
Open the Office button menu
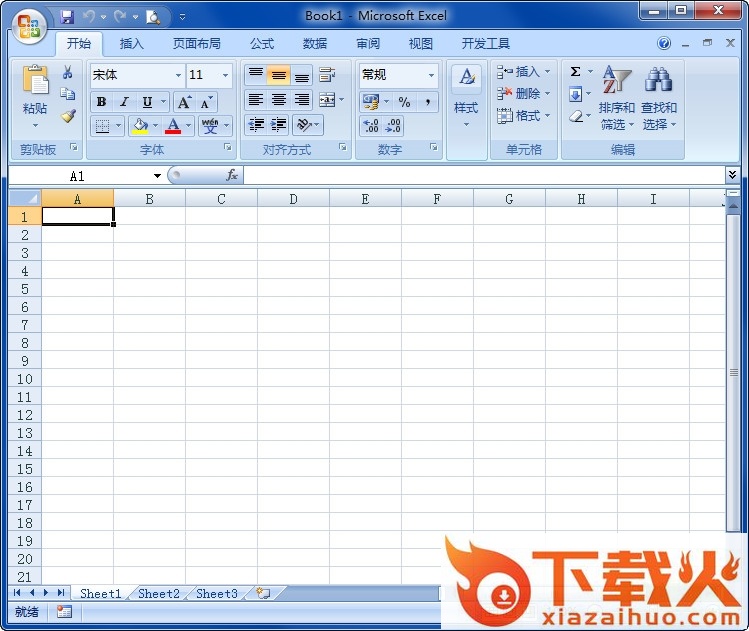tap(29, 26)
